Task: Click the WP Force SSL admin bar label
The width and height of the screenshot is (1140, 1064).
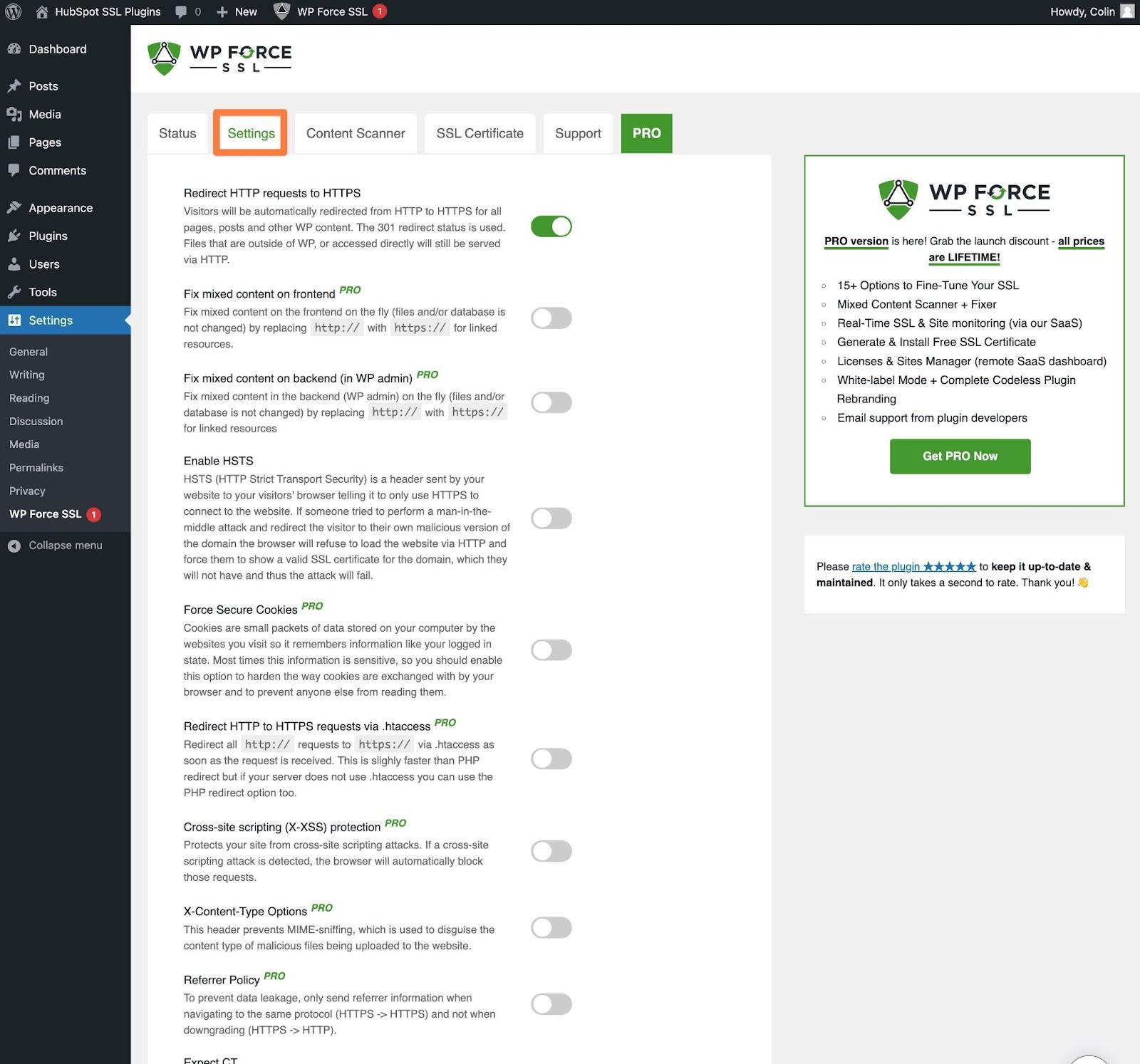Action: click(332, 11)
